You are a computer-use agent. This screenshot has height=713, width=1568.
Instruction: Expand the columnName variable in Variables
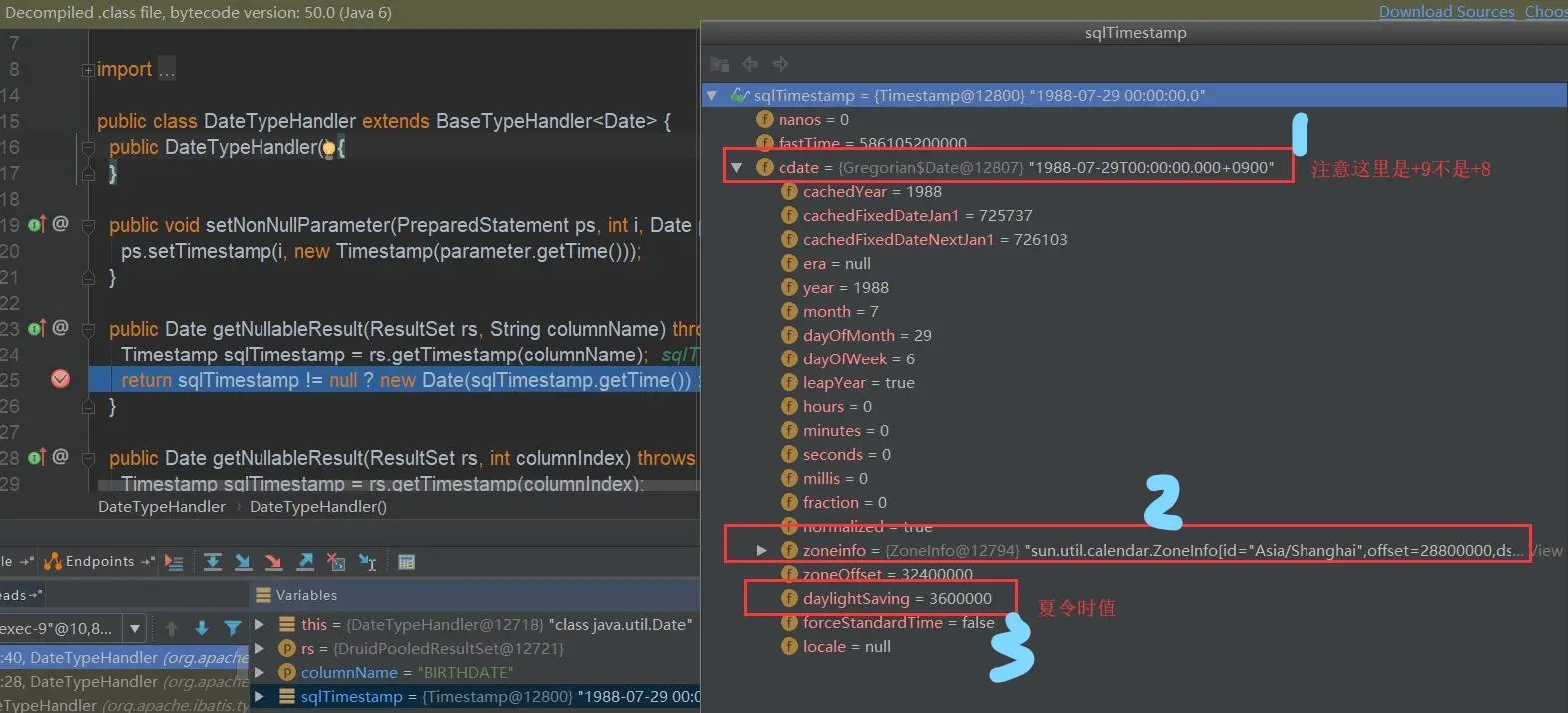pyautogui.click(x=260, y=672)
